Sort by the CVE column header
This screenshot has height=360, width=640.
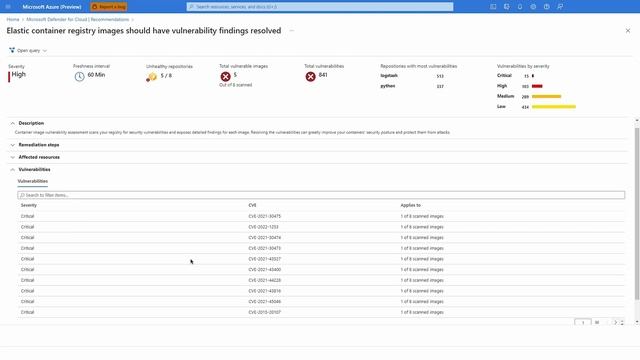252,205
